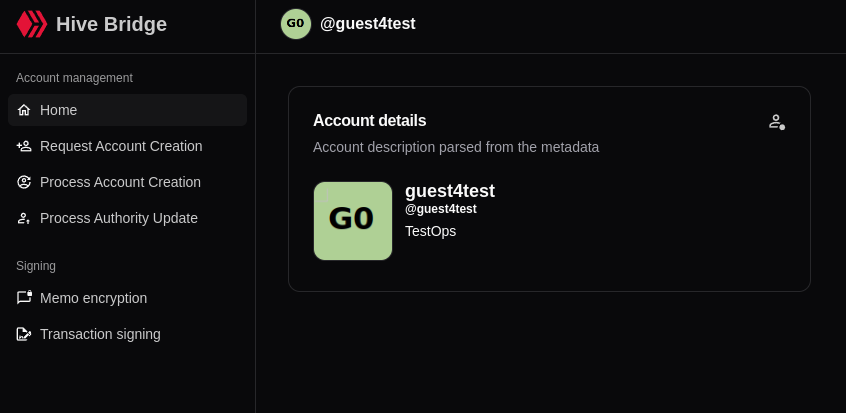Open Request Account Creation page

(127, 146)
